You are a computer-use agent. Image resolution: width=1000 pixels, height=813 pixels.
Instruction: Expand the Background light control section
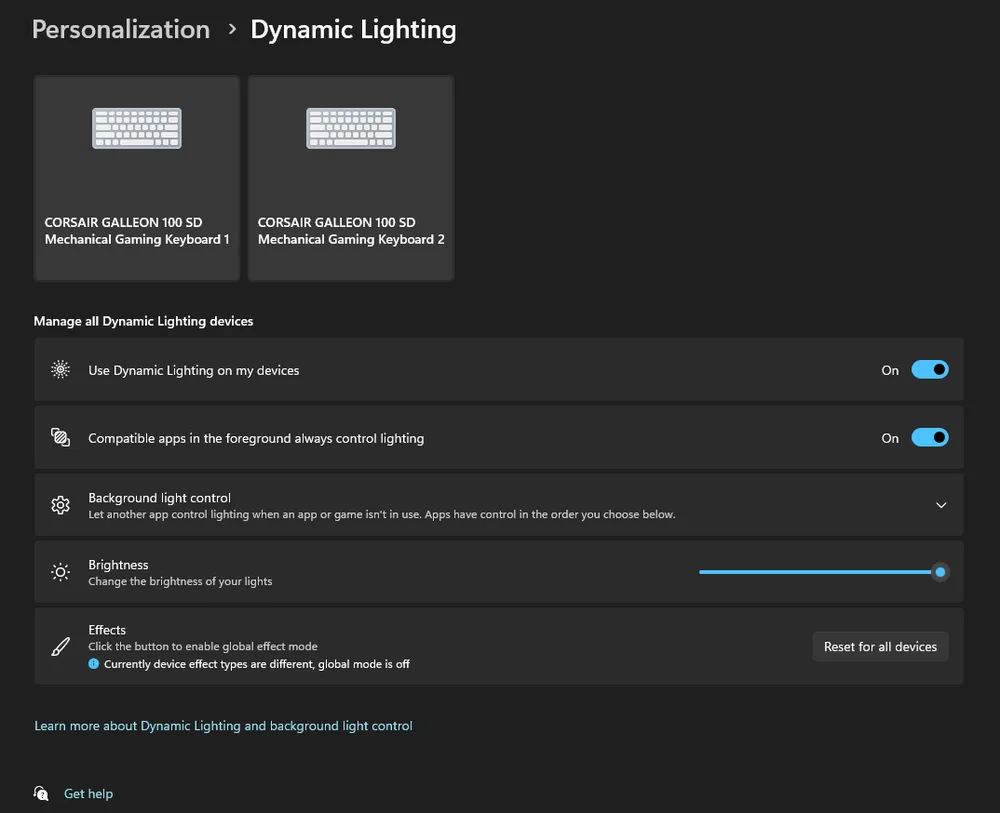pyautogui.click(x=940, y=505)
